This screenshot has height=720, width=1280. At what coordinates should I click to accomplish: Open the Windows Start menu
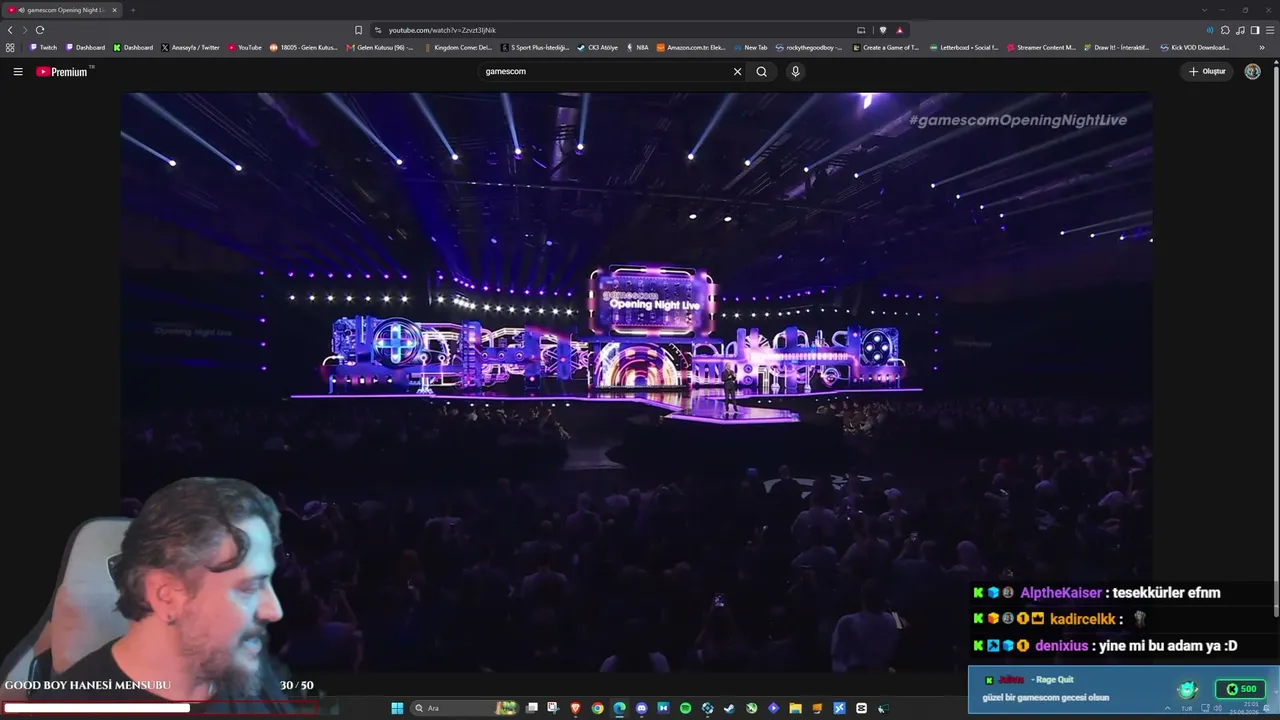(x=397, y=708)
